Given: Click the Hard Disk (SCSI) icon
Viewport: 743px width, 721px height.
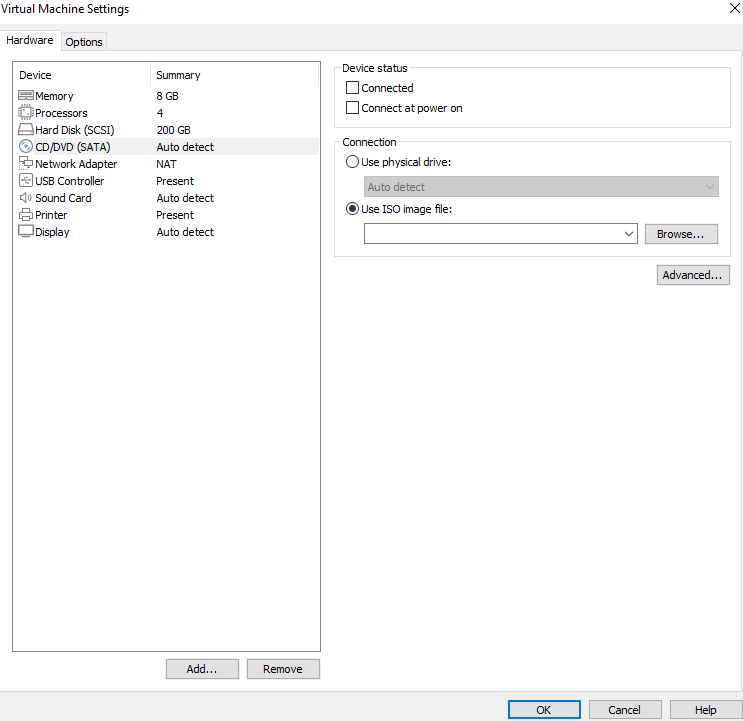Looking at the screenshot, I should click(26, 130).
